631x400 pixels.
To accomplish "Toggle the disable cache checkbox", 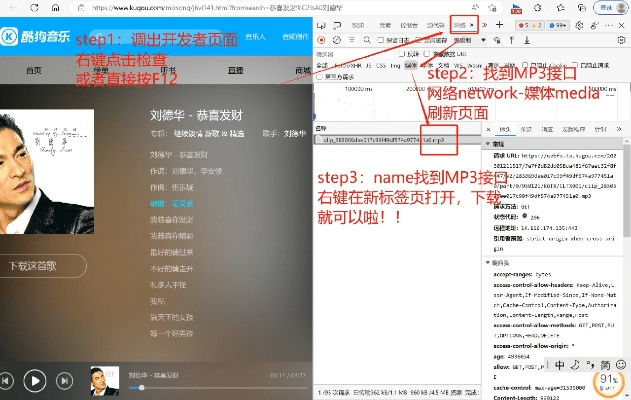I will (x=419, y=40).
